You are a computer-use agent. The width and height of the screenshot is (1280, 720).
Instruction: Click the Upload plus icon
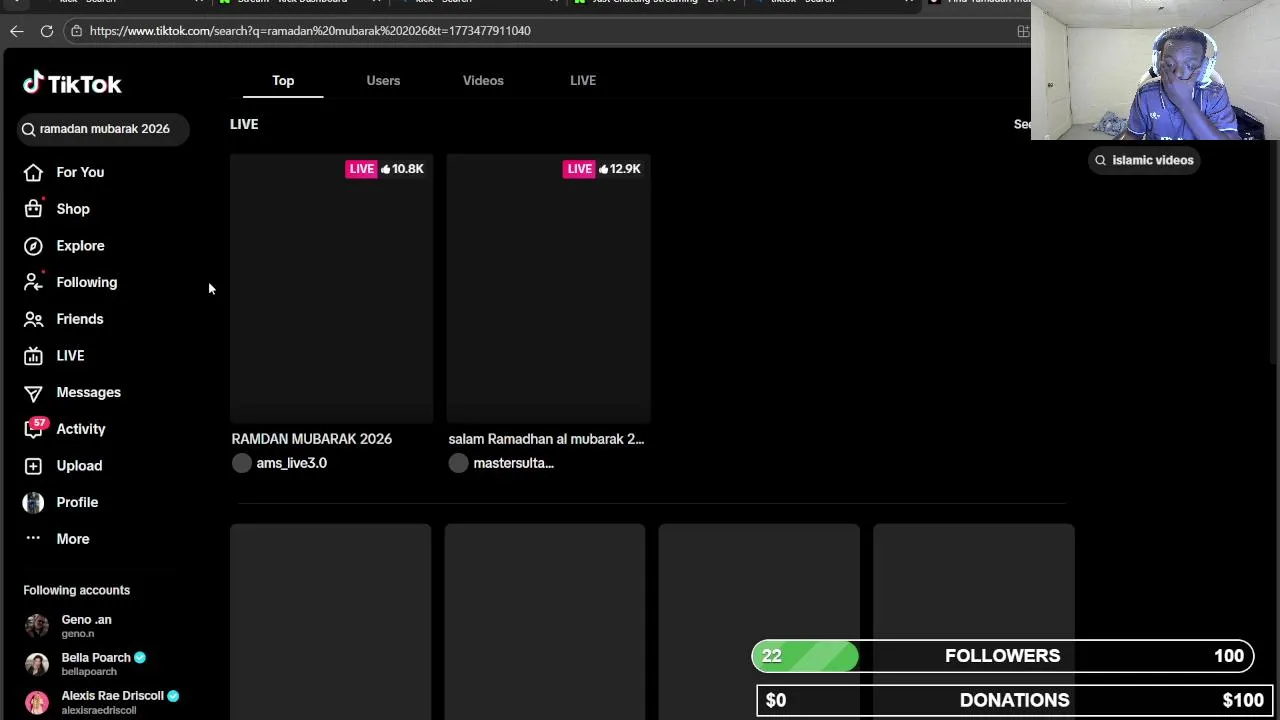tap(33, 466)
